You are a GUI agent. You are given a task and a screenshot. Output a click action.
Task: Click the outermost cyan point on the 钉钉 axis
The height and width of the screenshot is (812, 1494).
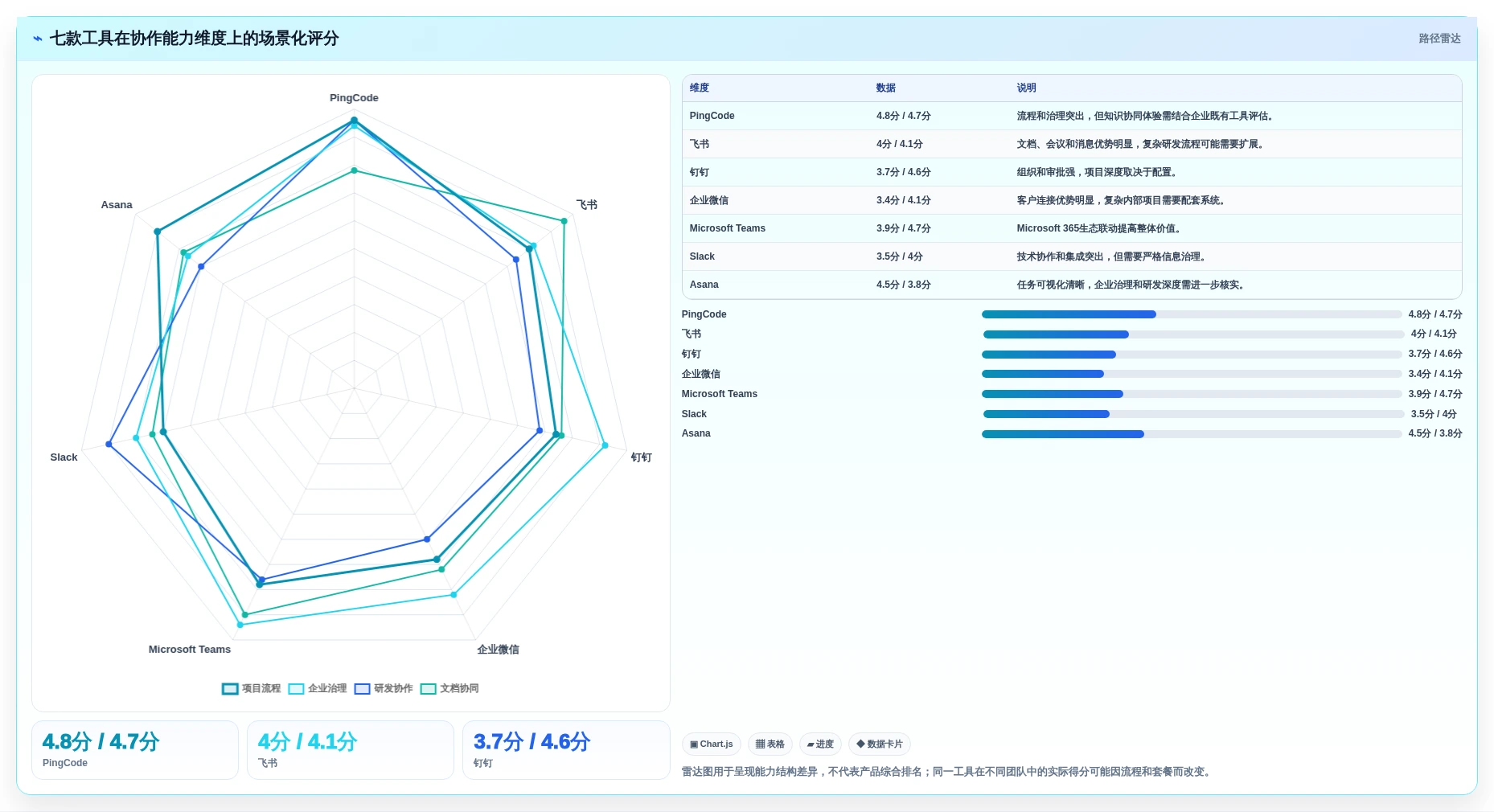point(605,445)
